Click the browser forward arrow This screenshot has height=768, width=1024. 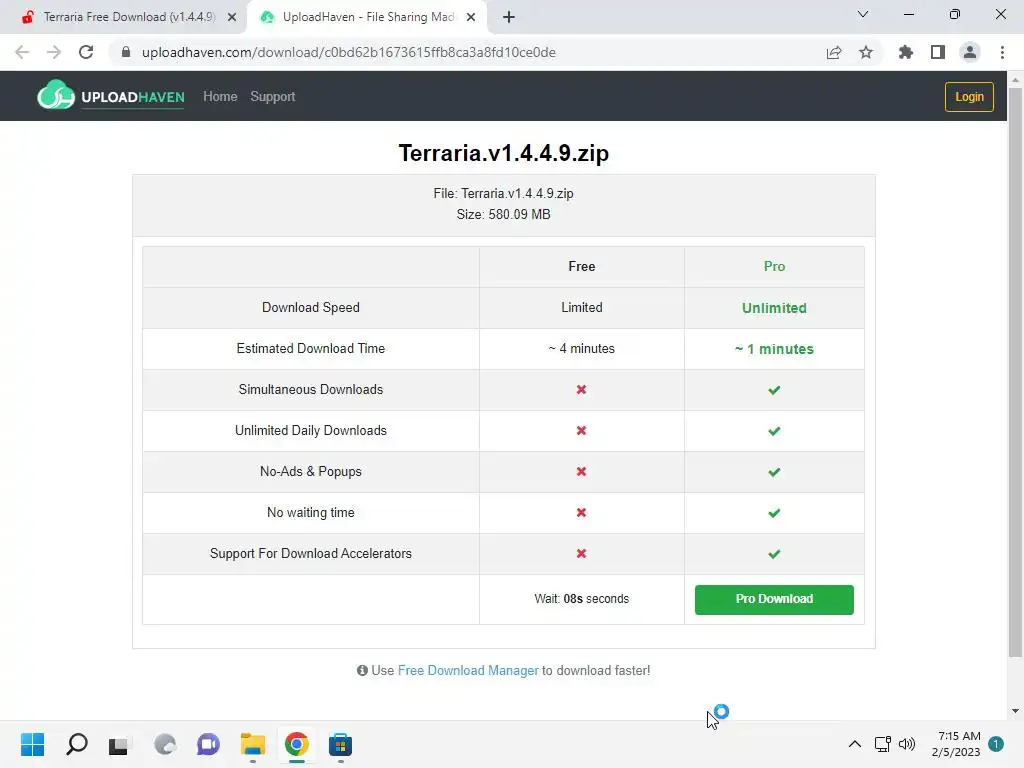point(54,52)
